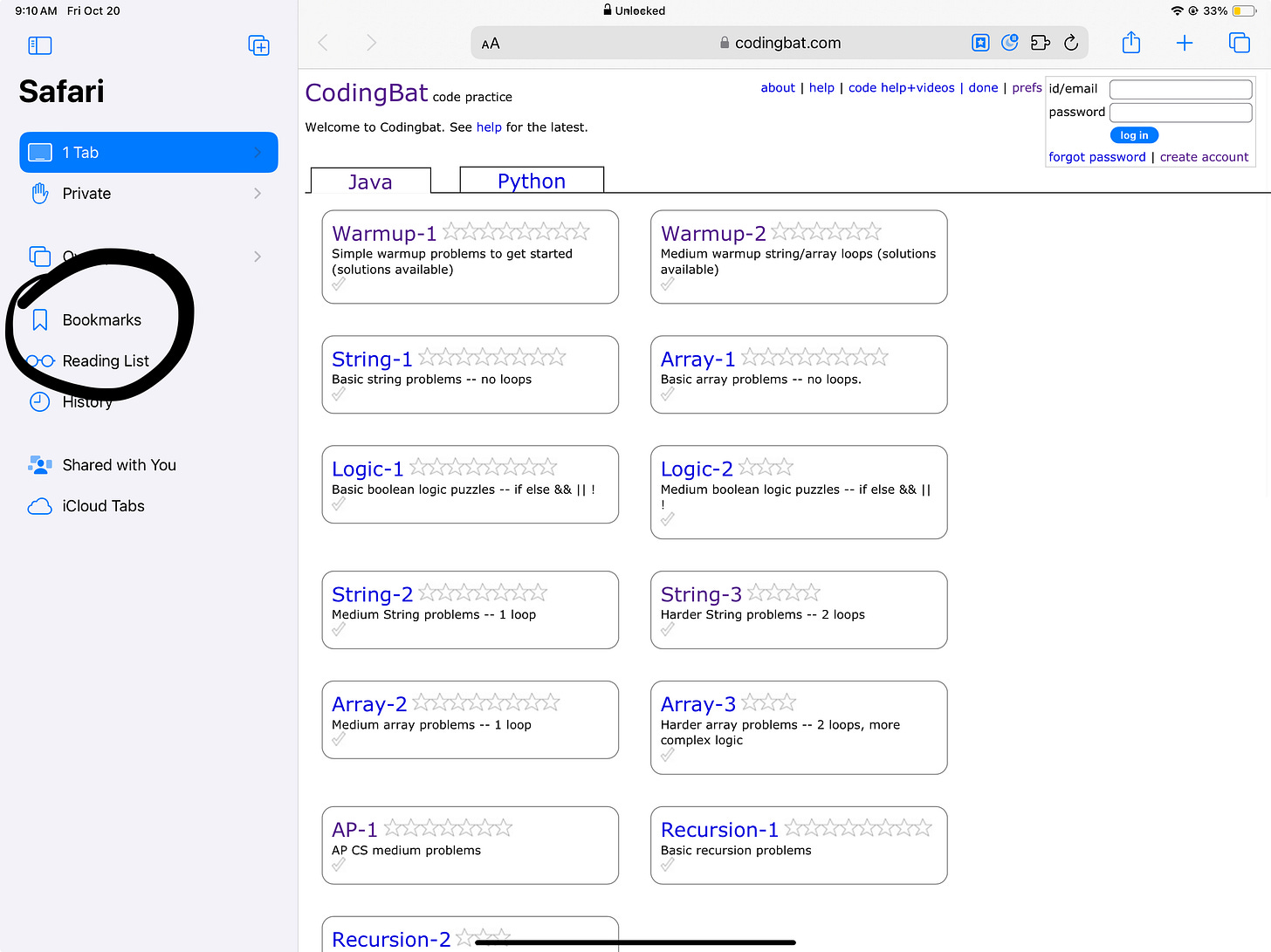
Task: Go forward using the forward arrow
Action: [372, 43]
